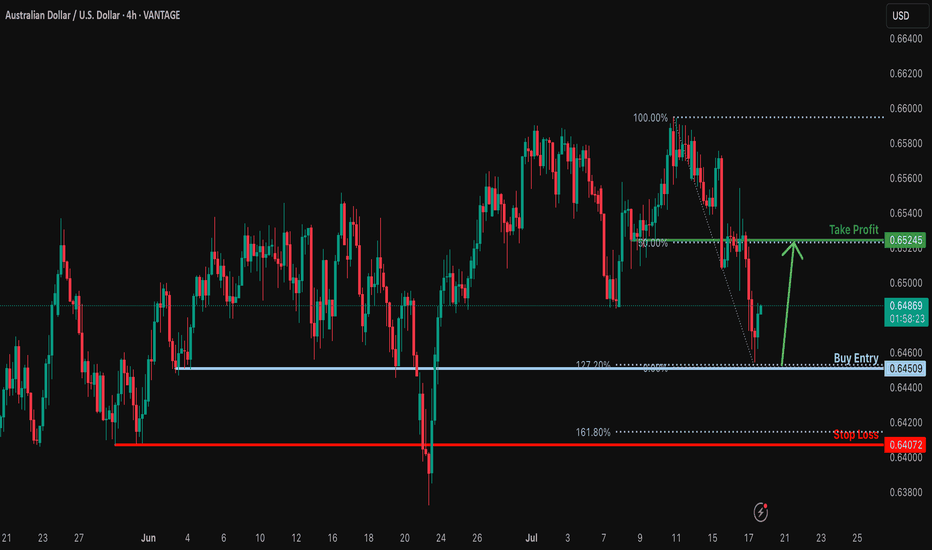Click the 100.00% Fibonacci level label
This screenshot has width=932, height=550.
point(650,118)
